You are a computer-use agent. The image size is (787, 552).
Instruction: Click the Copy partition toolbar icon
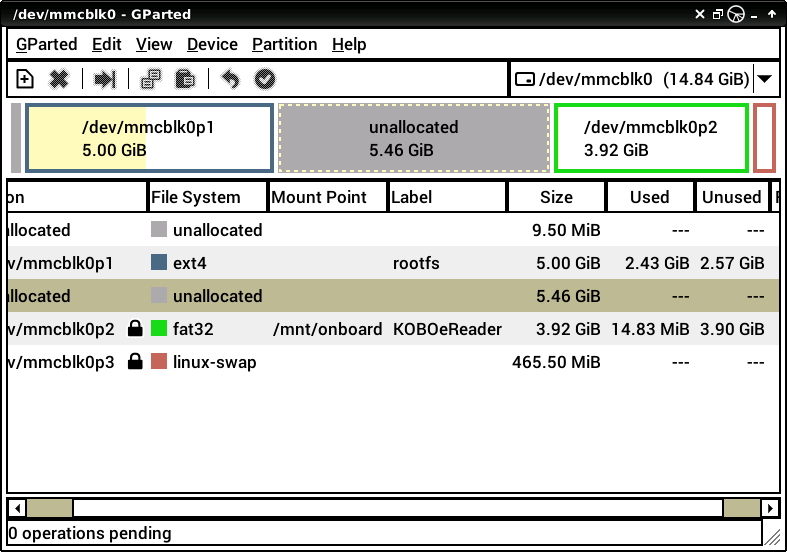[151, 79]
